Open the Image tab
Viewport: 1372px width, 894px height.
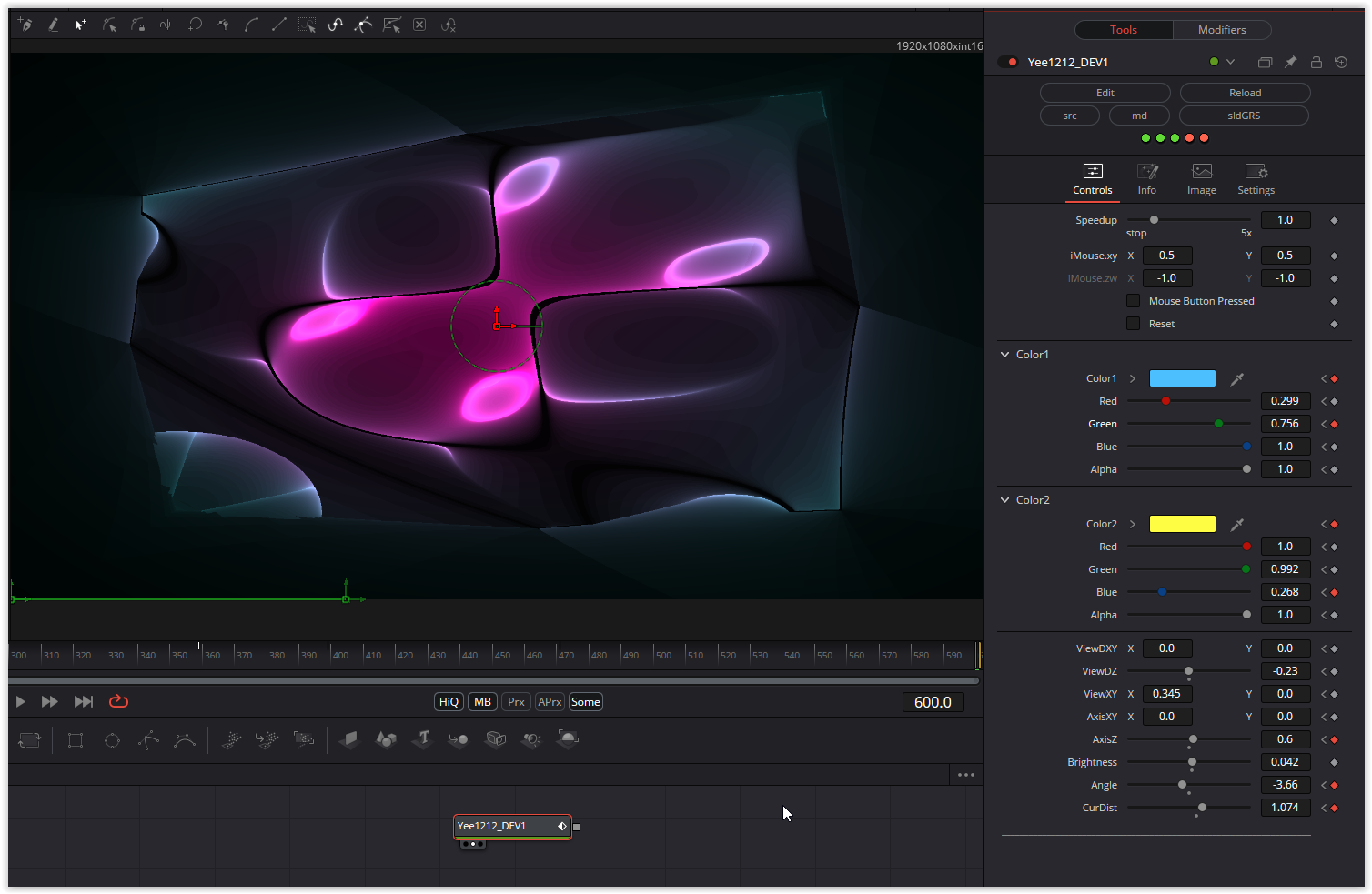(1202, 179)
